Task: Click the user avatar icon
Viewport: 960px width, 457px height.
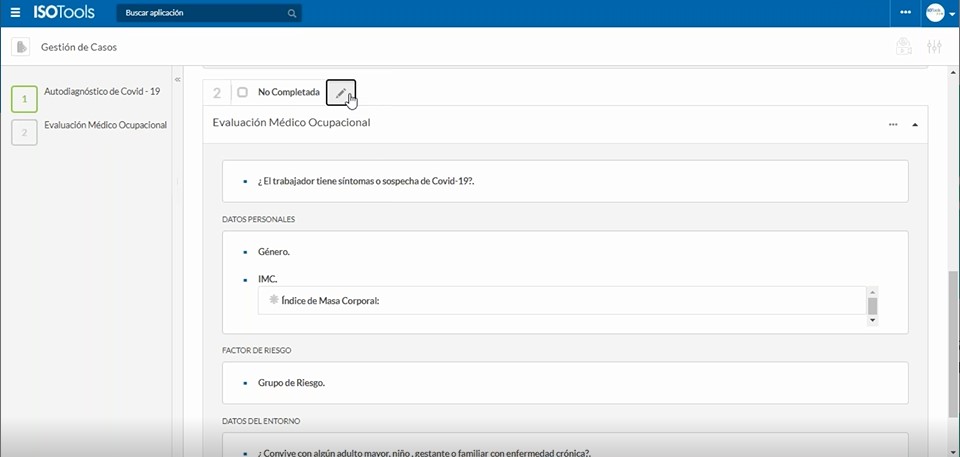Action: pos(934,13)
